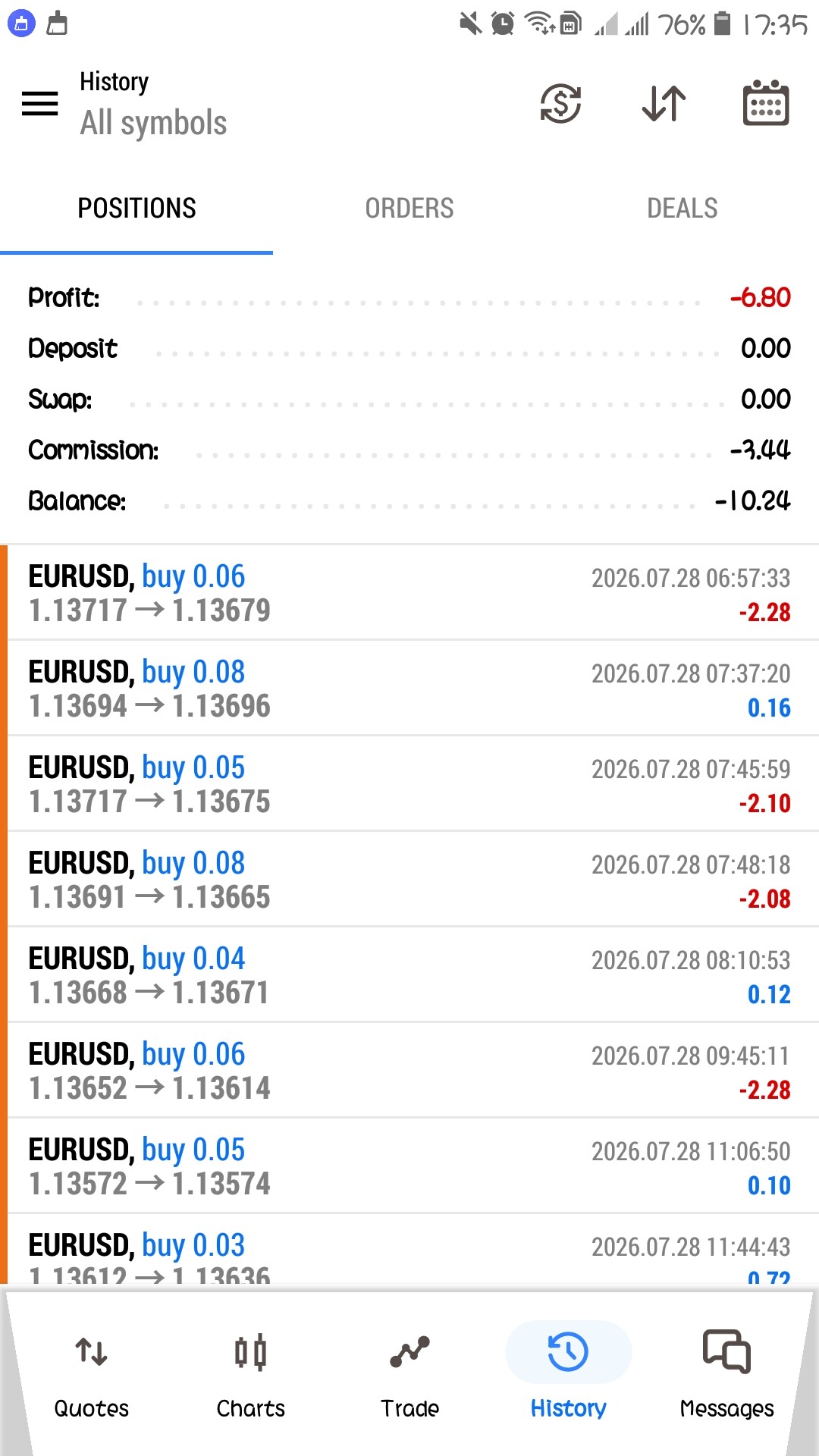Open the sort arrows icon

[664, 104]
